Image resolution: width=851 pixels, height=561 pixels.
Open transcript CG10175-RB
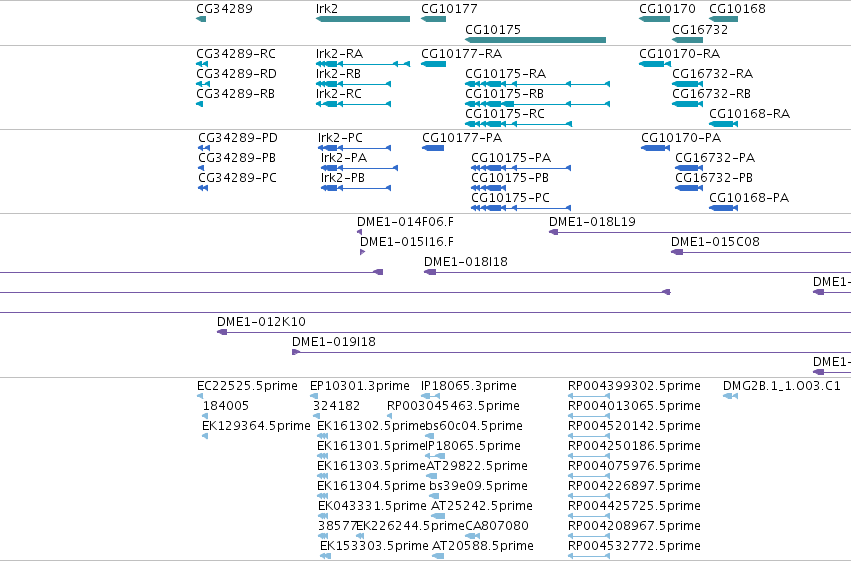coord(505,94)
